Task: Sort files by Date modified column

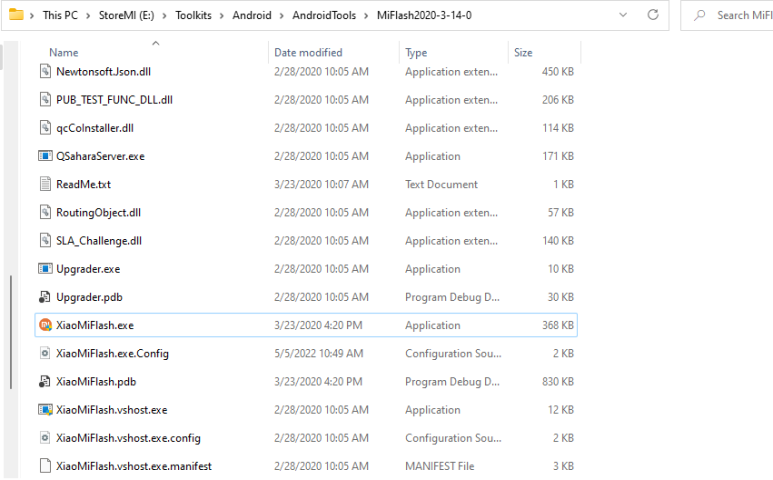Action: [308, 52]
